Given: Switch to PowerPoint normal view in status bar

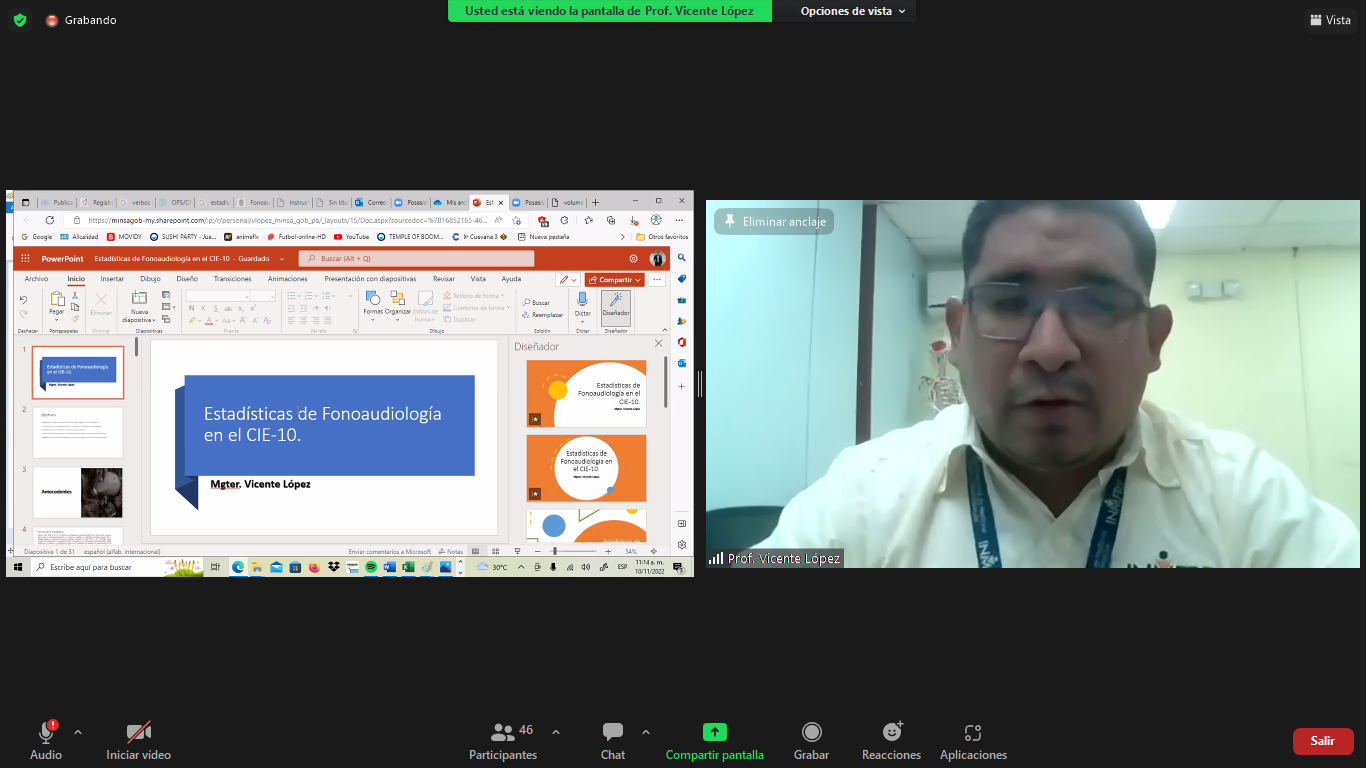Looking at the screenshot, I should (476, 551).
